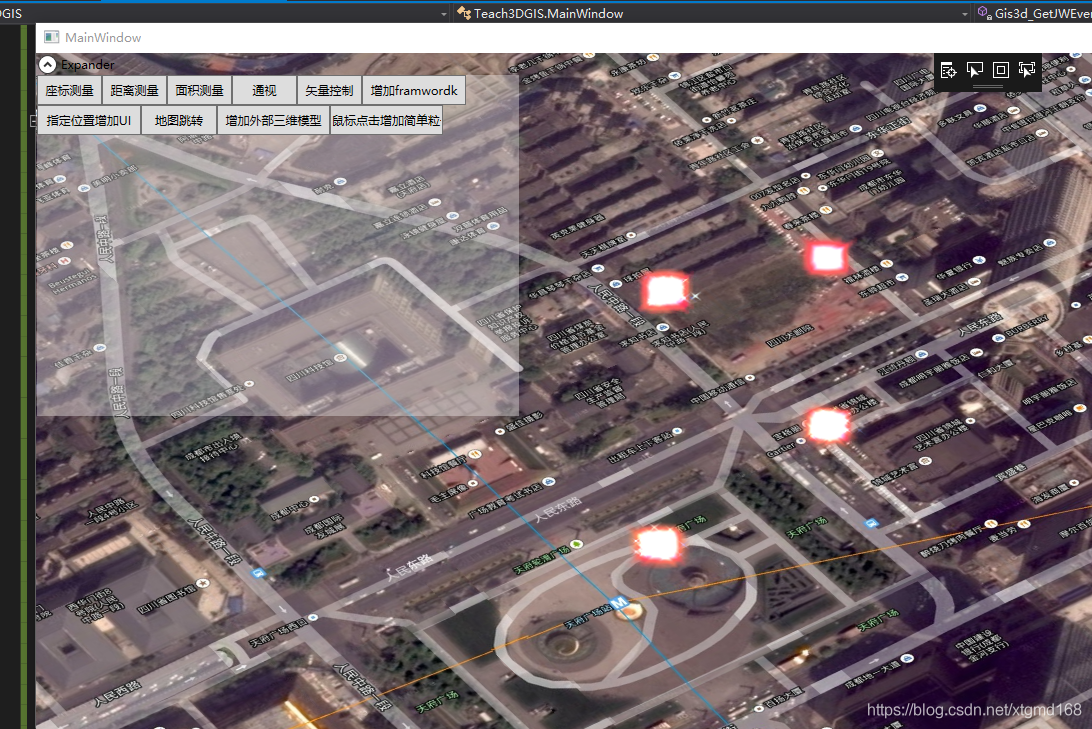Open the project dropdown ending in DGIS

click(x=224, y=13)
